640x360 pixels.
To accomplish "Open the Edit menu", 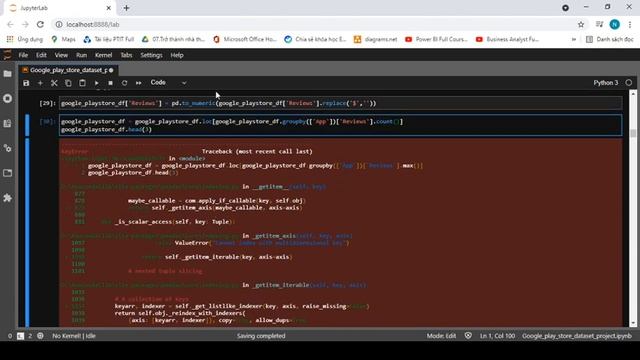I will pos(41,55).
